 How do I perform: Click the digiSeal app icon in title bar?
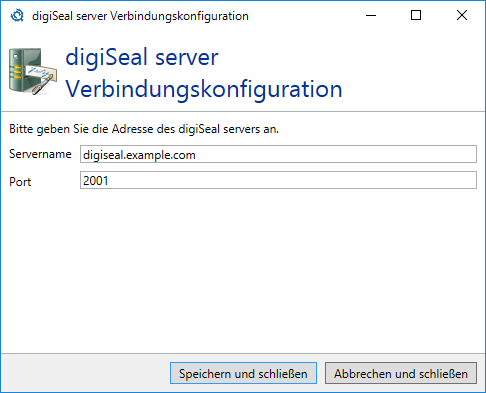(x=17, y=16)
